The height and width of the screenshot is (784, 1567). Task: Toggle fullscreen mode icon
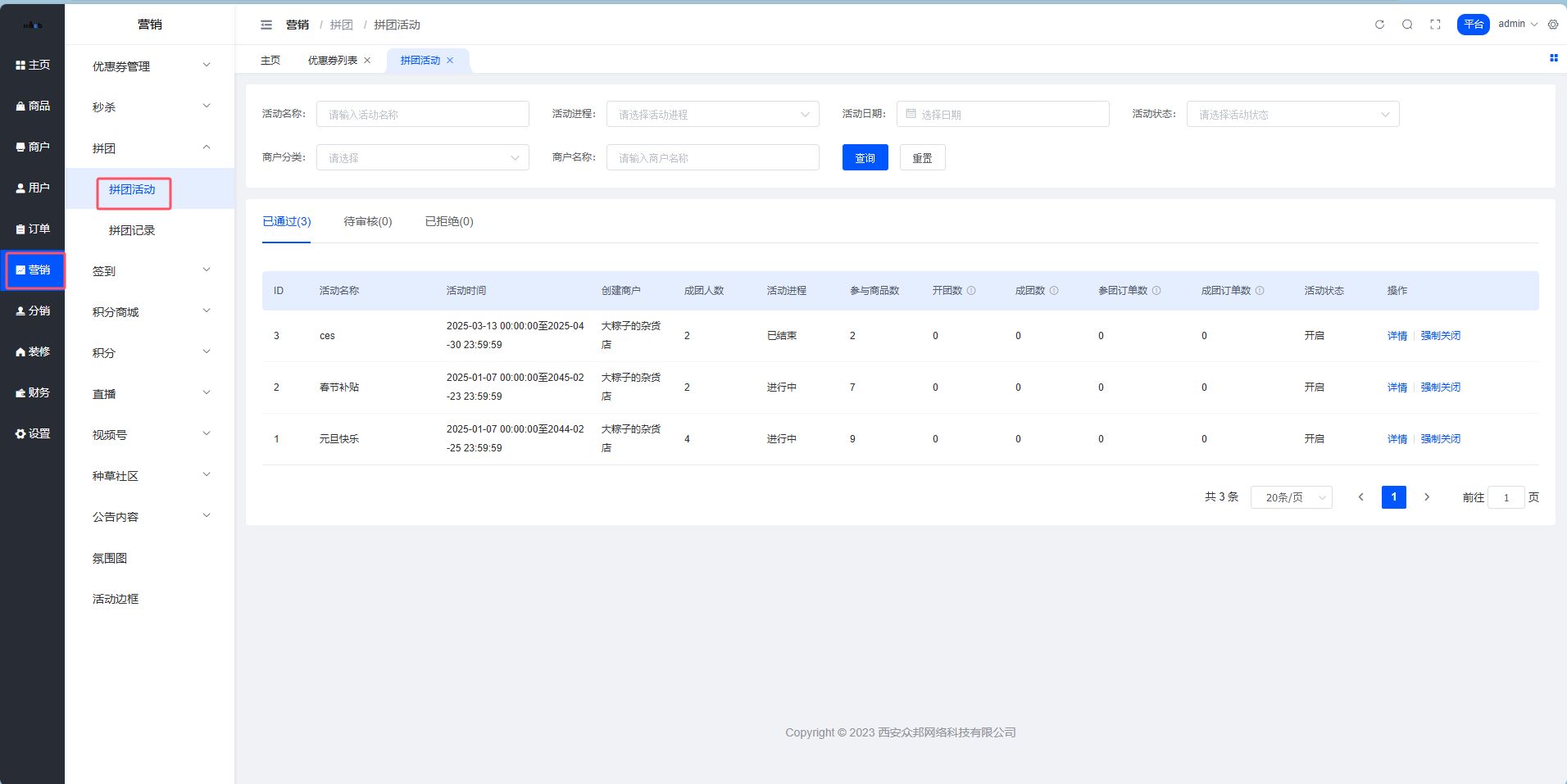(x=1435, y=25)
